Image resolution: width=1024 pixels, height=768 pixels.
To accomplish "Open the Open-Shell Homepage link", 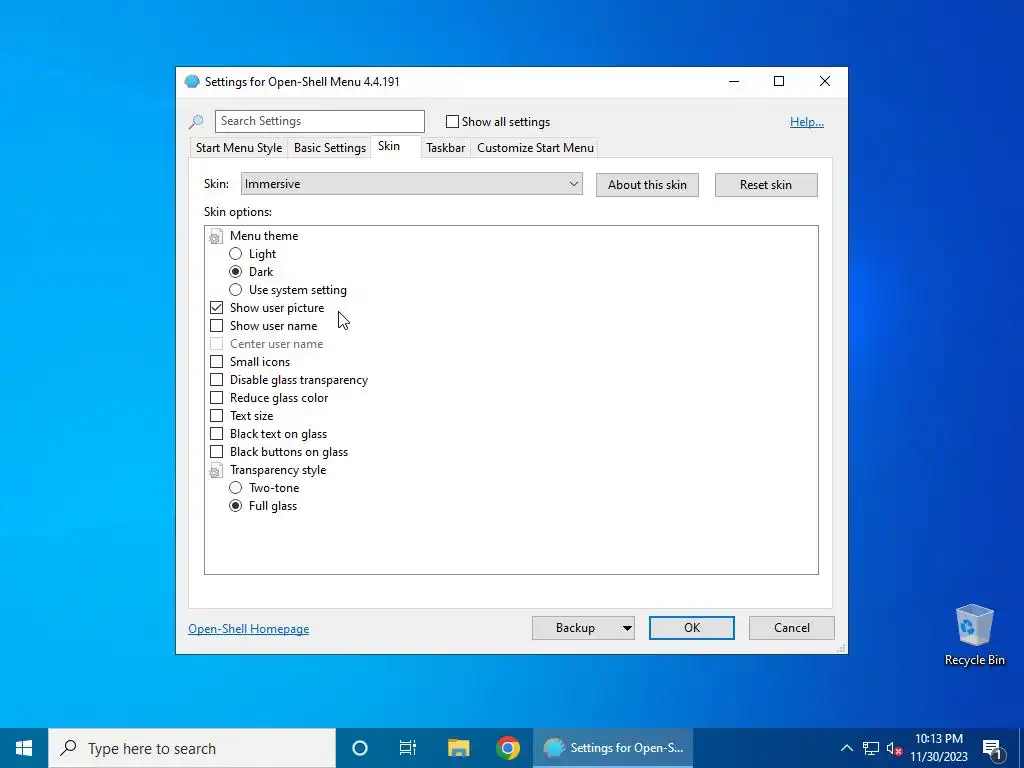I will pyautogui.click(x=249, y=629).
